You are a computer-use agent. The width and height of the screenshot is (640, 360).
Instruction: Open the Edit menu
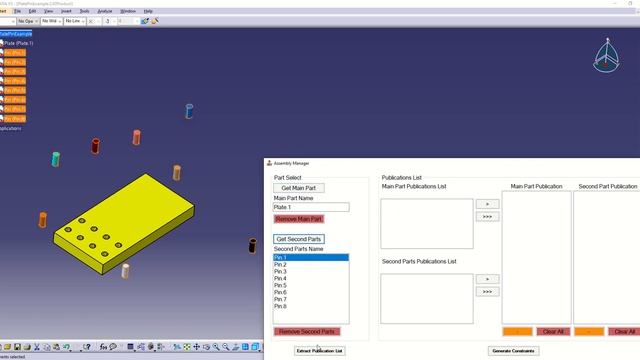[x=32, y=11]
